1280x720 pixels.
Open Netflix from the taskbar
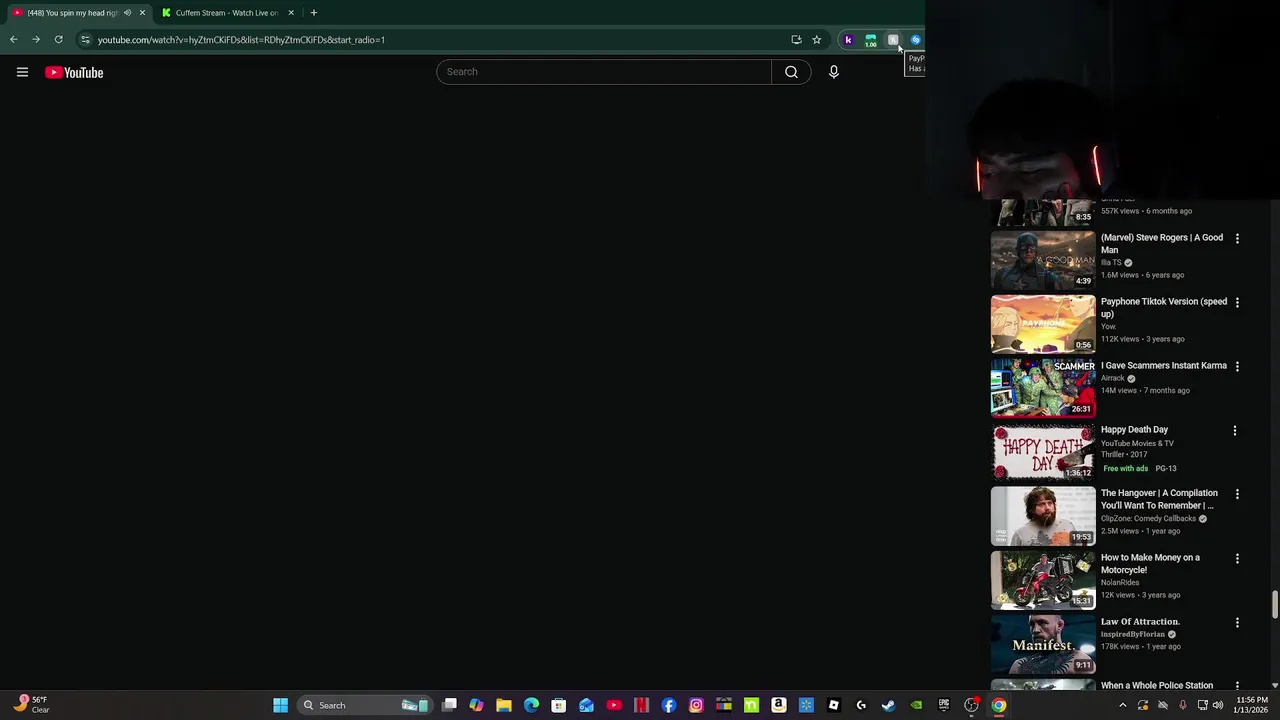641,705
